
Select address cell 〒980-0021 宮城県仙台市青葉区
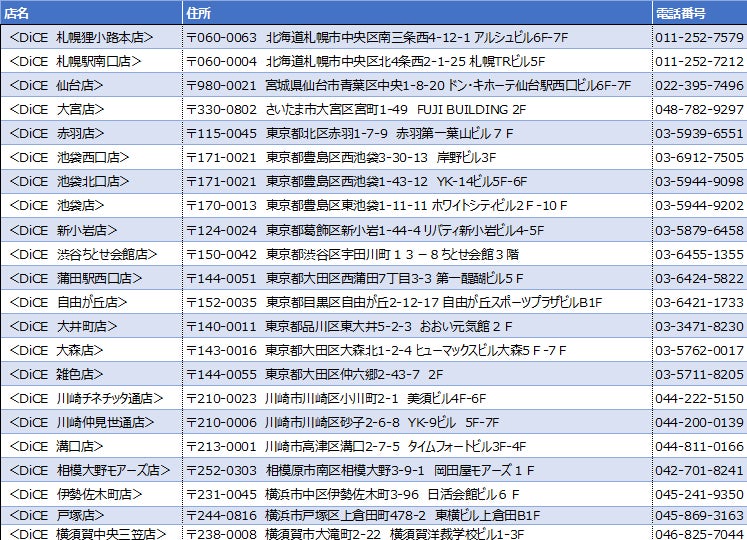pyautogui.click(x=417, y=85)
